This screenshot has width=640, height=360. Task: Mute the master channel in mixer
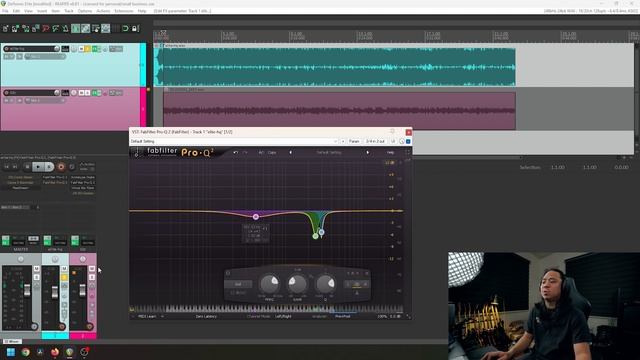(x=36, y=269)
